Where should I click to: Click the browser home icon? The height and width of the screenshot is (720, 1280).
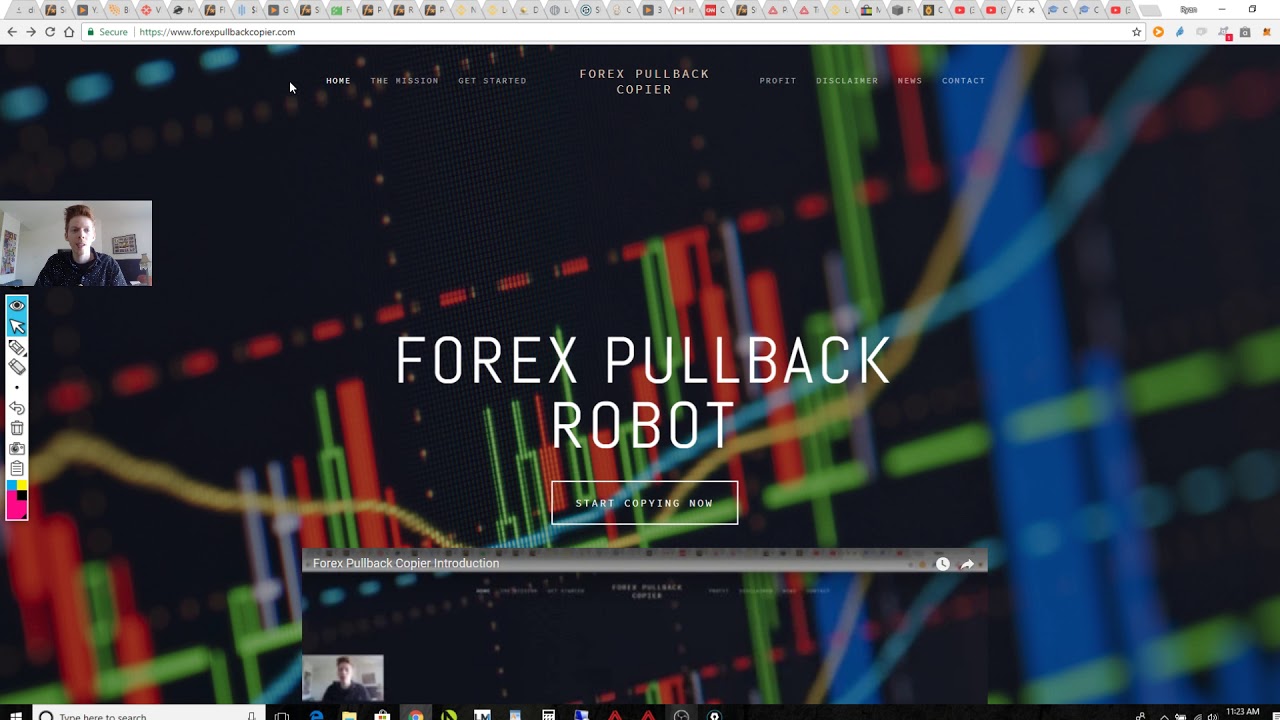pos(69,32)
